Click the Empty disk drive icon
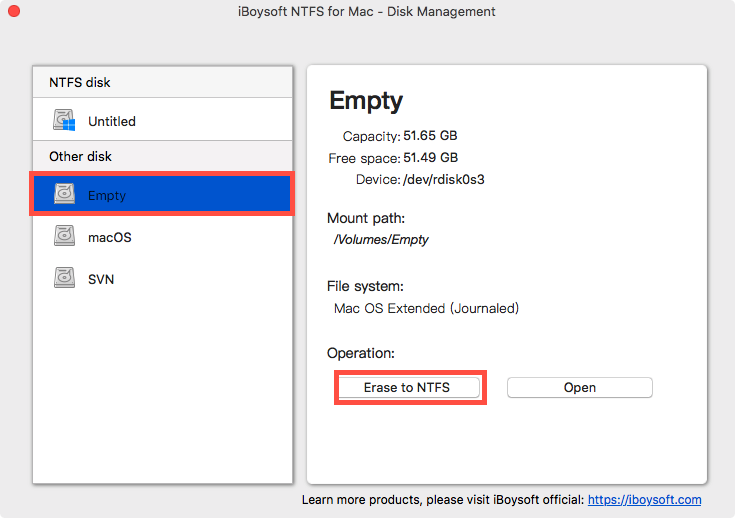 click(x=65, y=195)
